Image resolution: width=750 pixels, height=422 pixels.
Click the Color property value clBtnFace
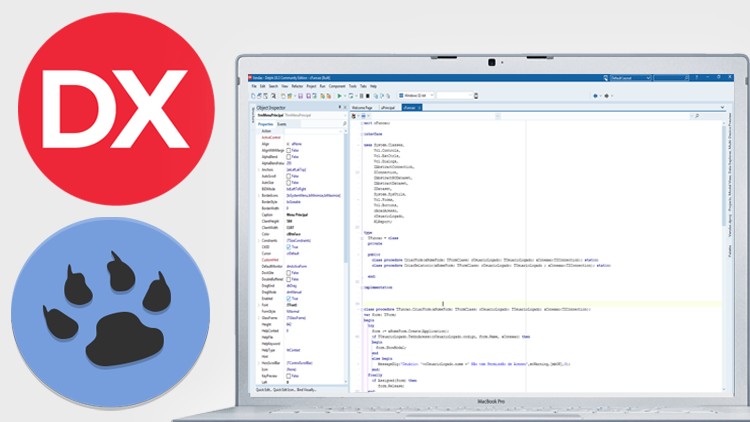pyautogui.click(x=293, y=234)
